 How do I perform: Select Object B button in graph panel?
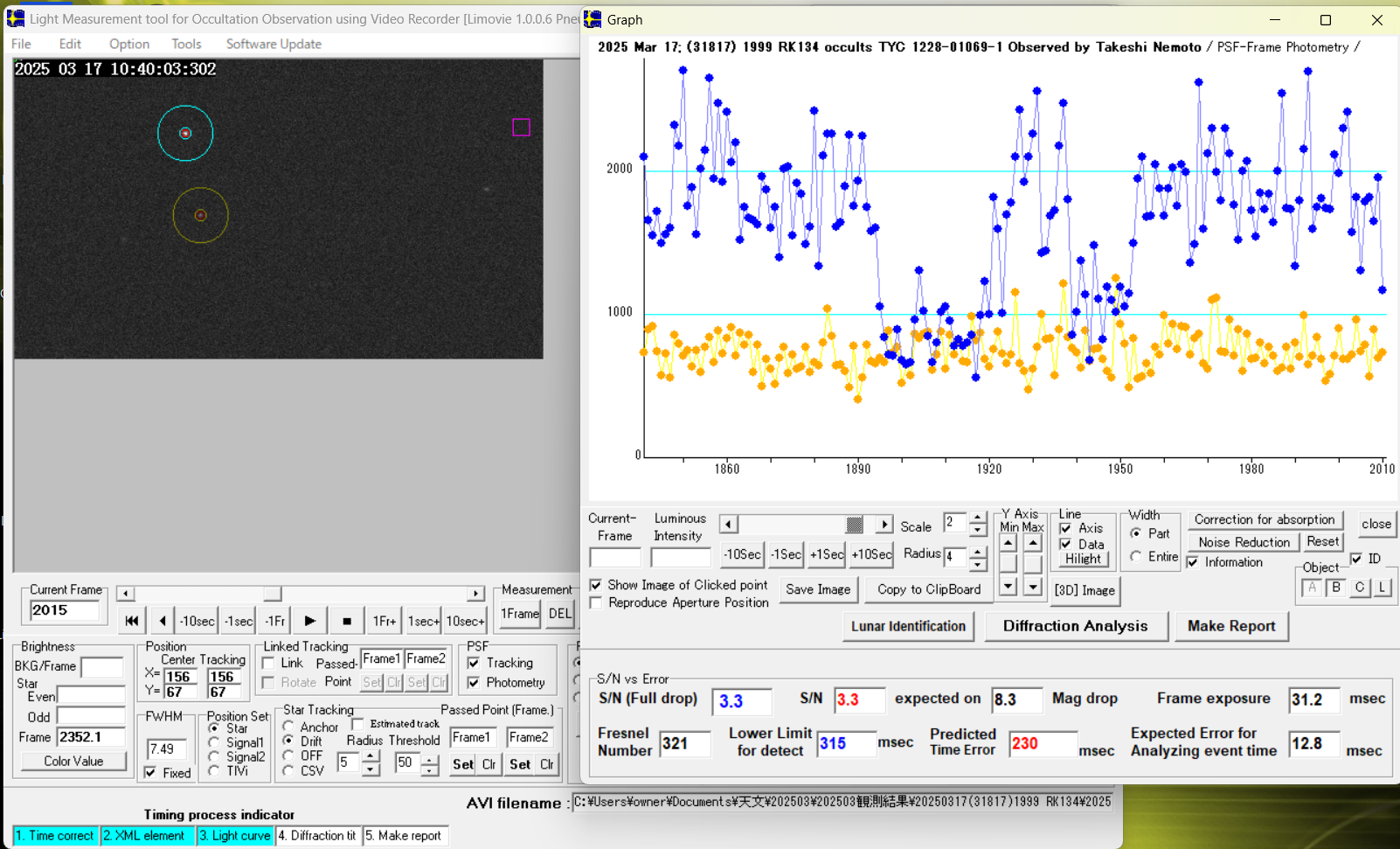[1335, 588]
